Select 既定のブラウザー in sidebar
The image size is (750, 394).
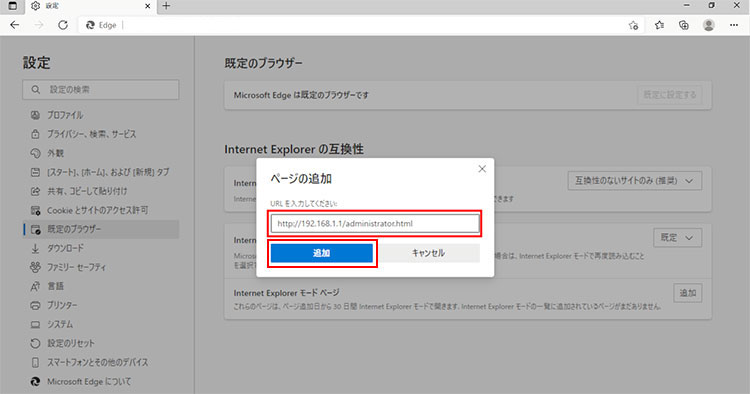pyautogui.click(x=100, y=229)
